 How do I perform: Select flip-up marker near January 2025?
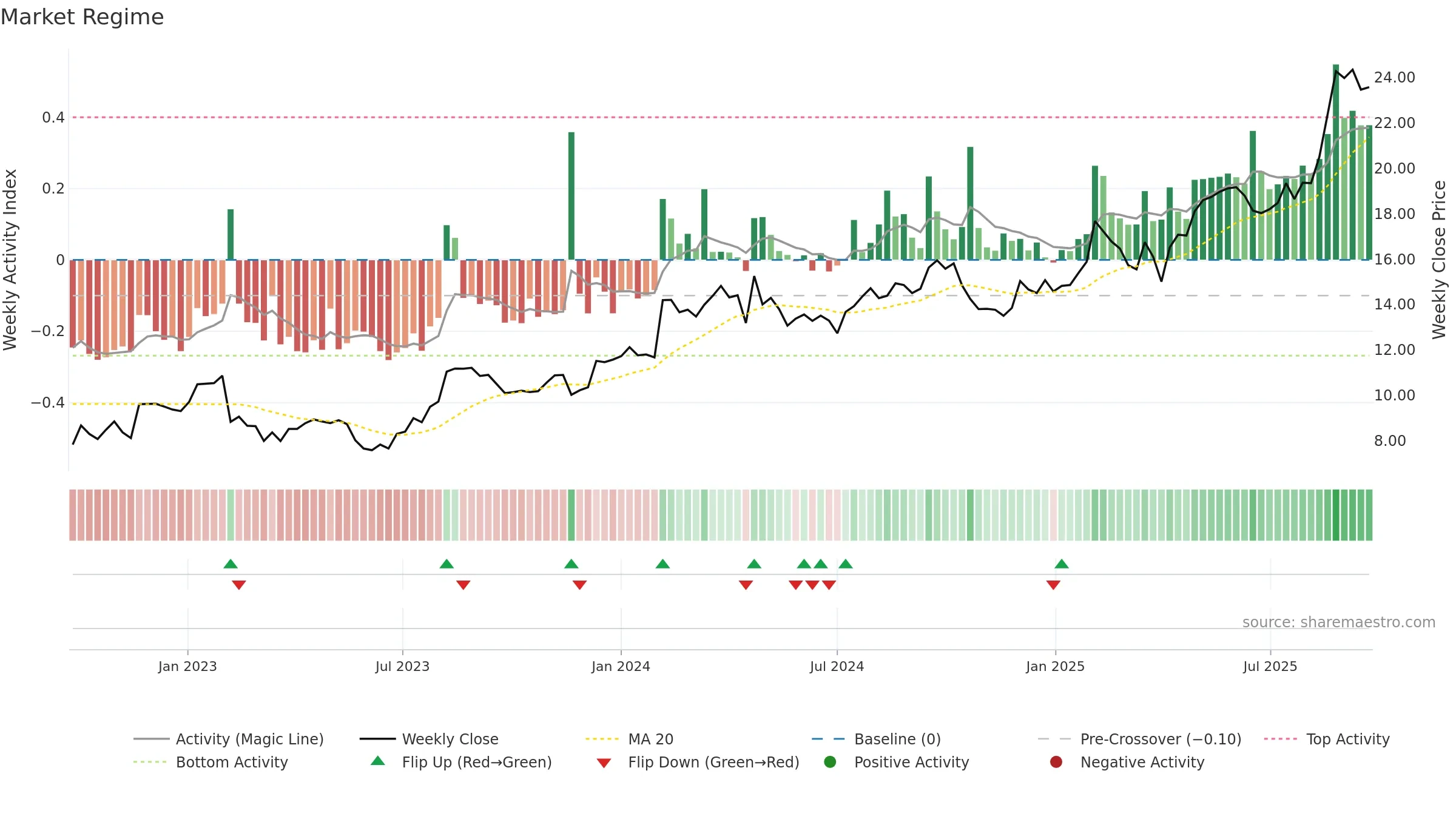[x=1062, y=564]
